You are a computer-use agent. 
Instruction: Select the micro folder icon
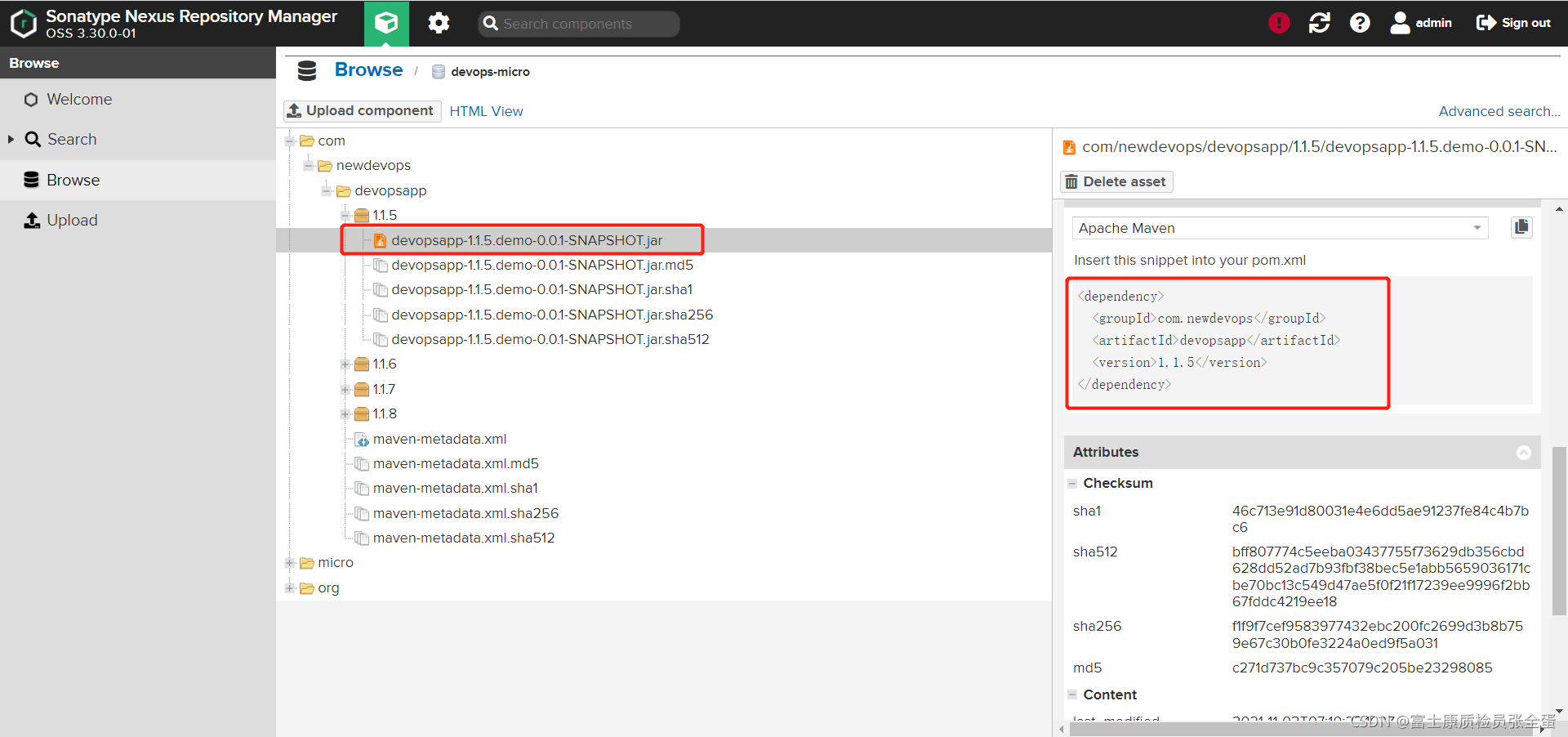click(307, 562)
